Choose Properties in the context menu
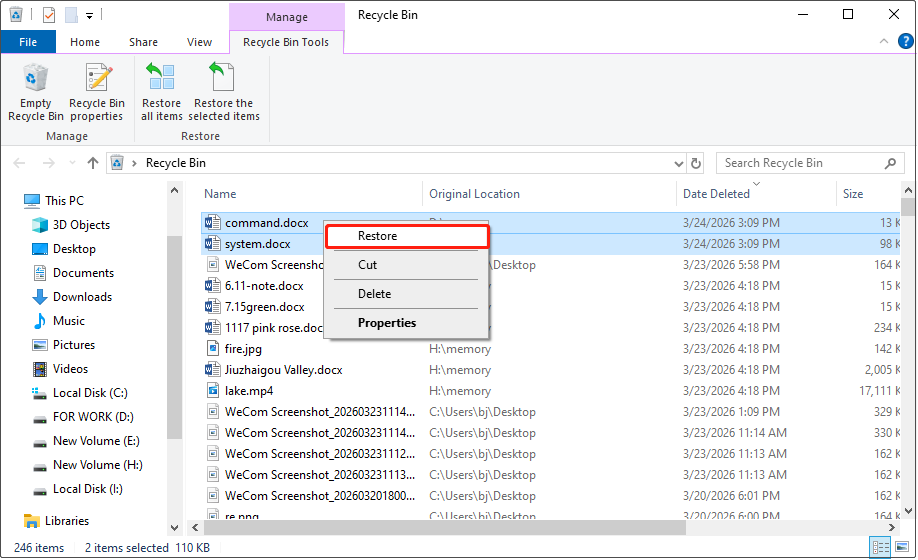 click(x=406, y=323)
